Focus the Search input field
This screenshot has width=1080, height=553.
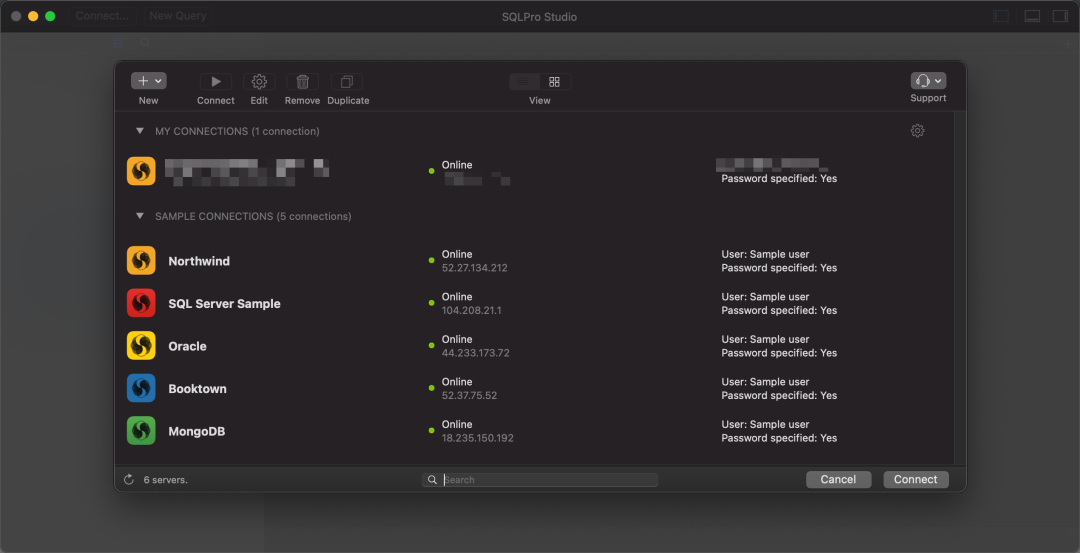(x=540, y=480)
